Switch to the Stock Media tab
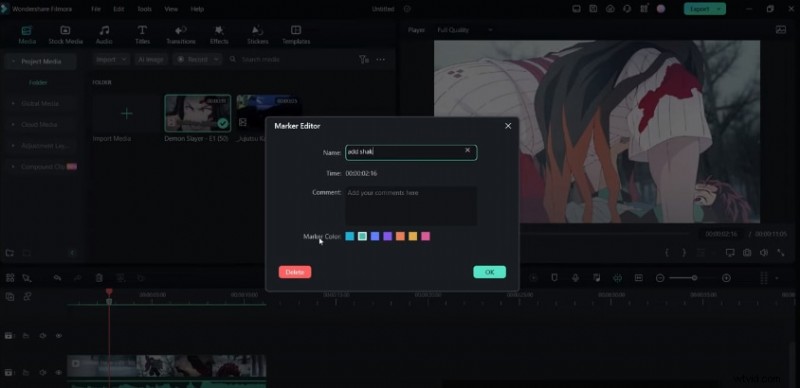 65,35
